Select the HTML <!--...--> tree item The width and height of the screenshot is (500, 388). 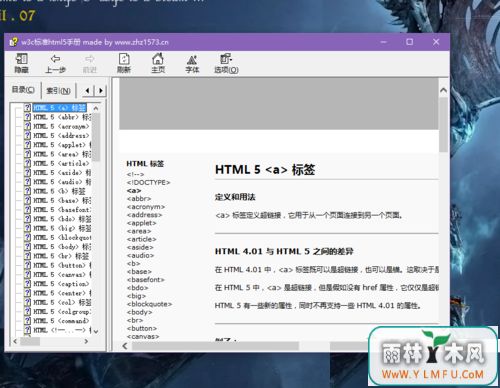(62, 330)
